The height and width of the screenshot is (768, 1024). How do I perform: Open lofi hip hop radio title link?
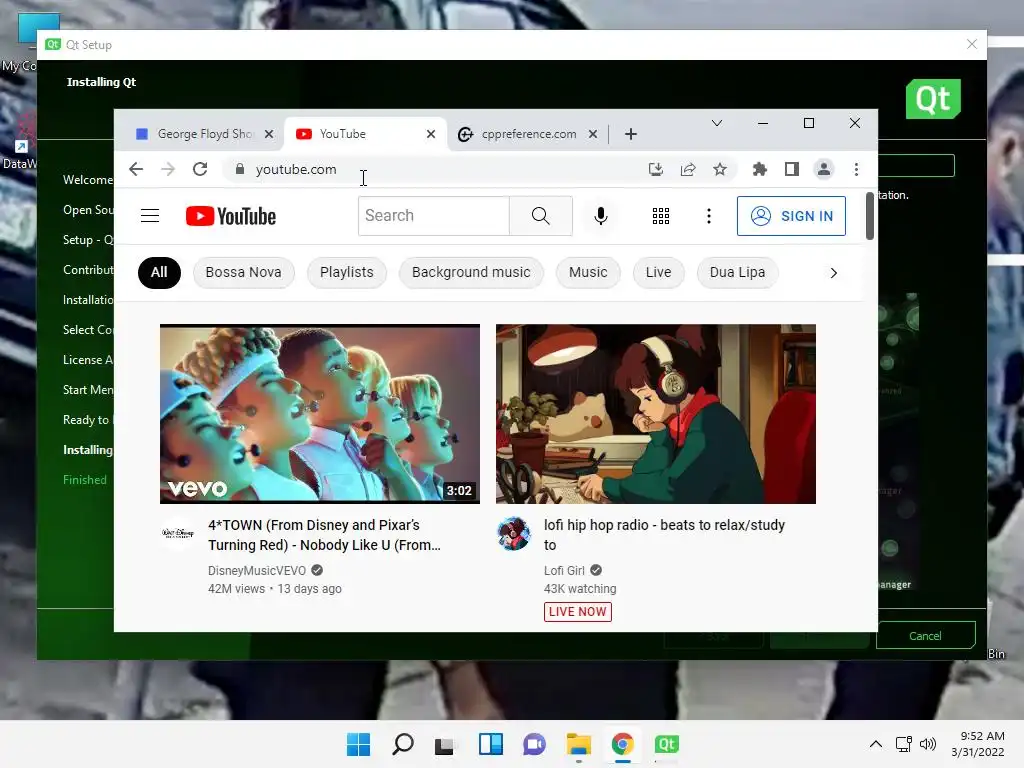point(664,535)
